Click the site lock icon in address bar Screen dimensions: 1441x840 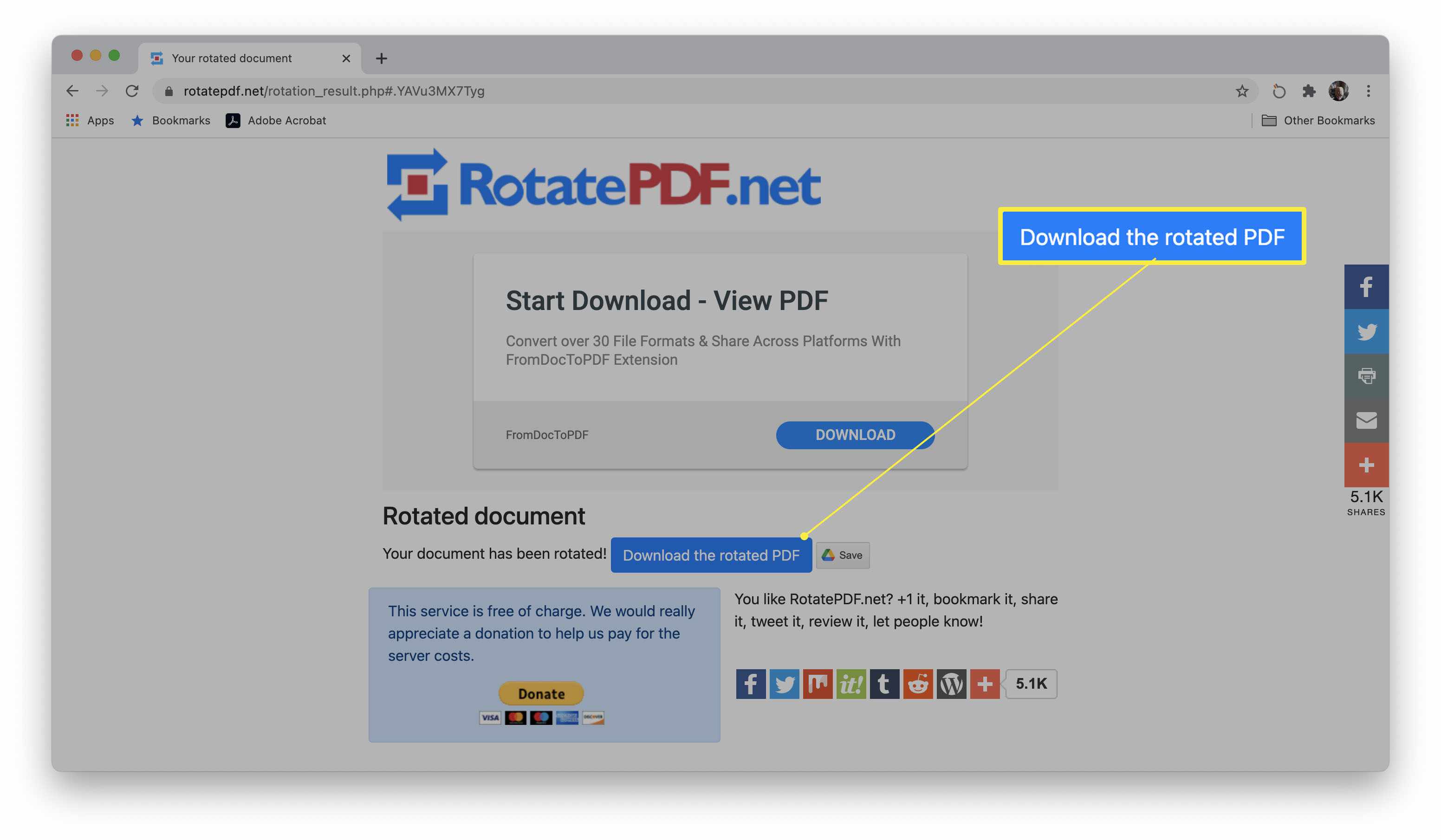pyautogui.click(x=169, y=91)
